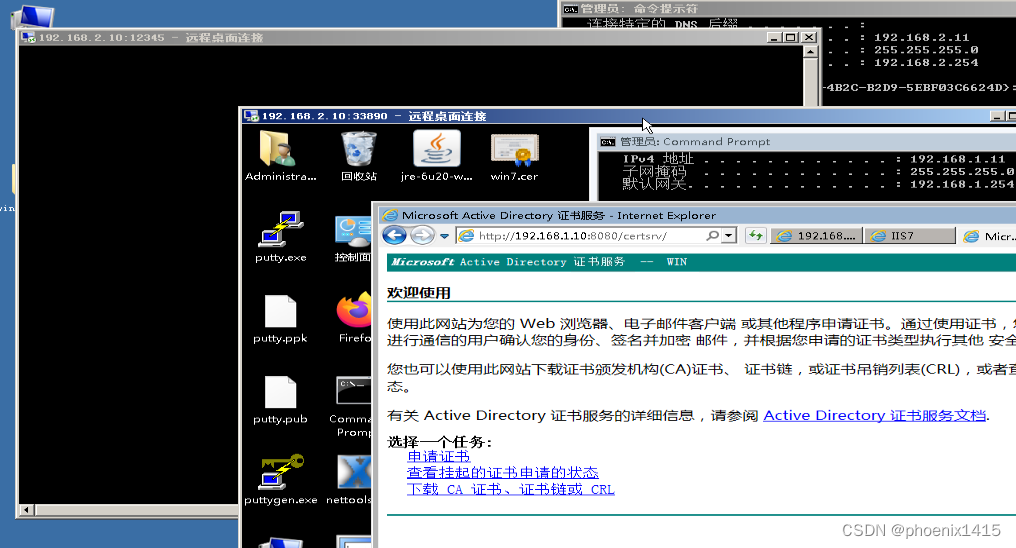
Task: Switch to the Micr... browser tab
Action: click(987, 236)
